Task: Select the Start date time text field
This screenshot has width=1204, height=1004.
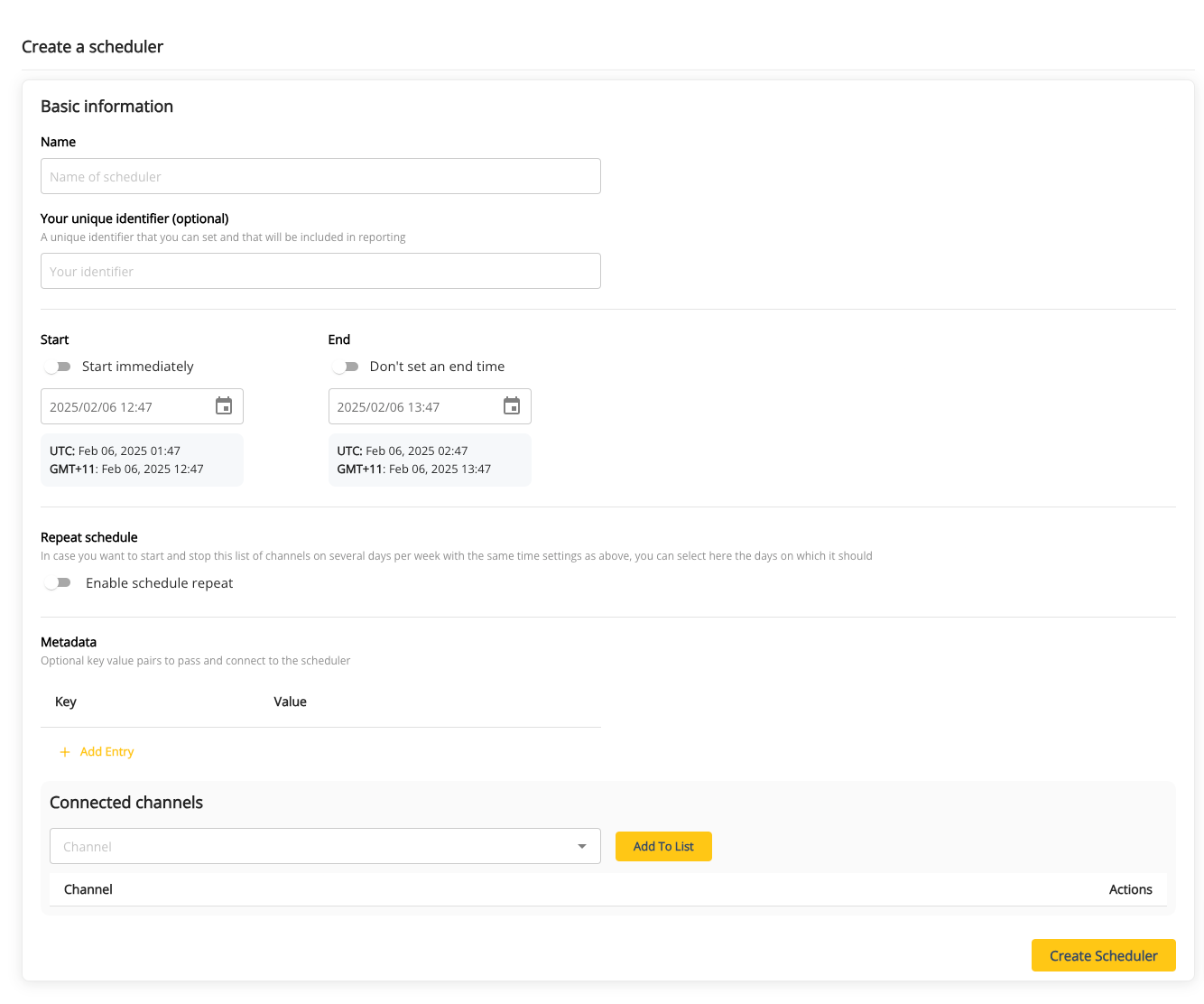Action: point(126,407)
